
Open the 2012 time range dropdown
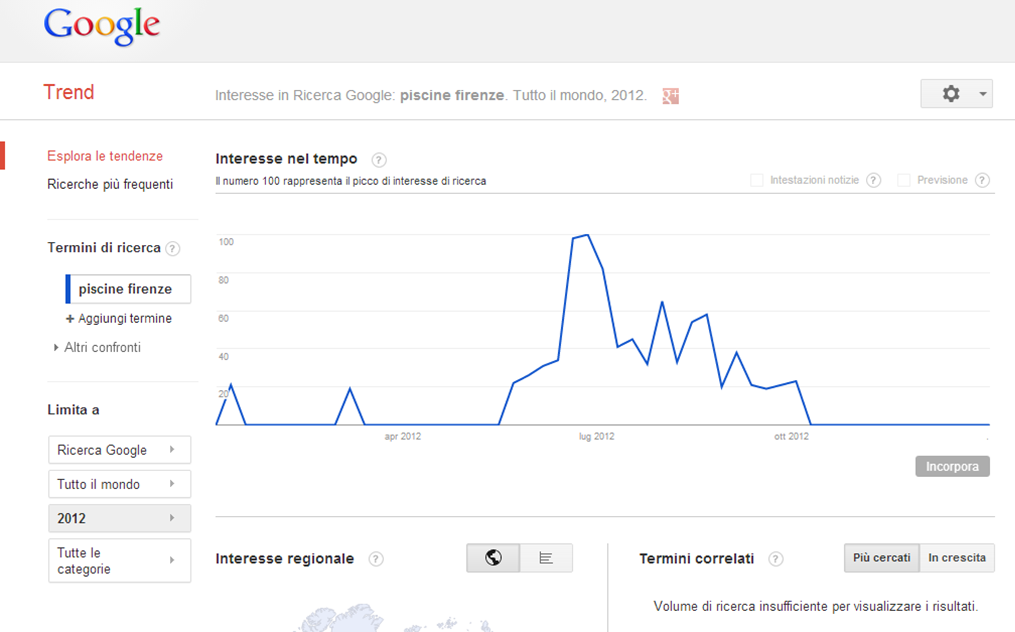[x=120, y=518]
